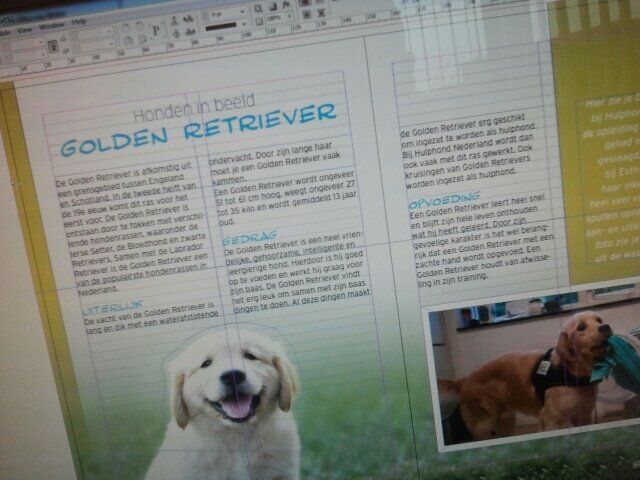Click the 'Honden in beeld' subtitle text

pyautogui.click(x=194, y=108)
